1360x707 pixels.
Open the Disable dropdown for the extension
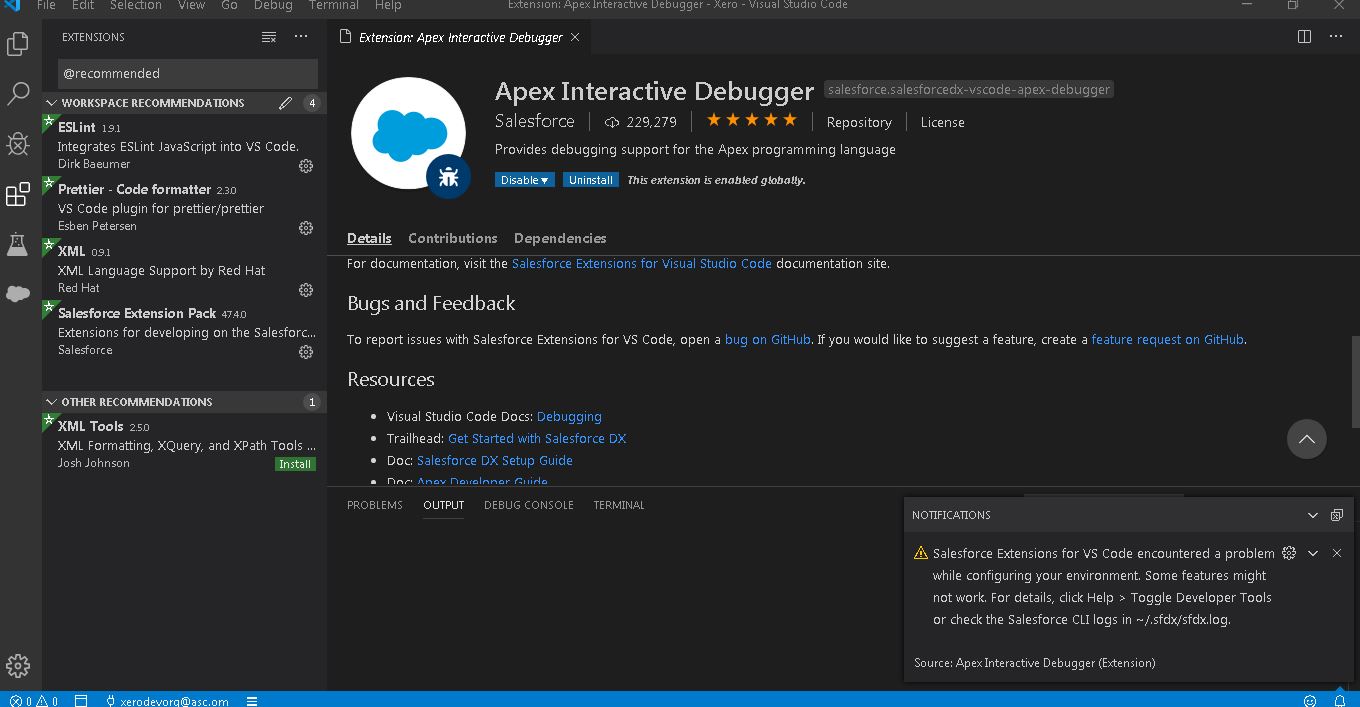tap(525, 180)
